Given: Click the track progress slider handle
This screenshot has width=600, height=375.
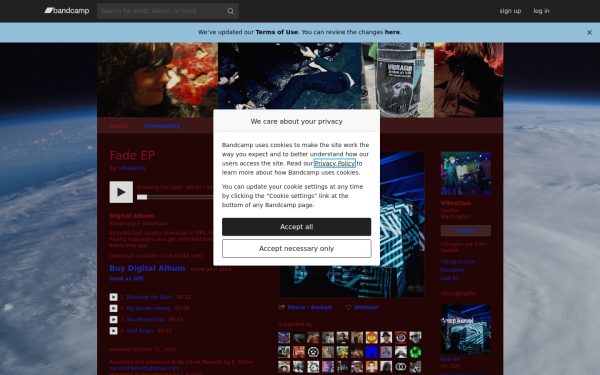Looking at the screenshot, I should [x=142, y=197].
